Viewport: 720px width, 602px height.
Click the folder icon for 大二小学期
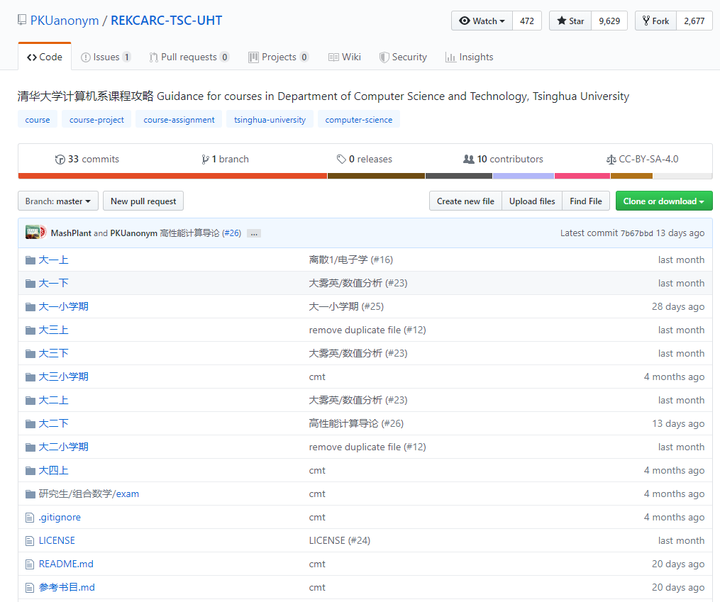click(30, 448)
